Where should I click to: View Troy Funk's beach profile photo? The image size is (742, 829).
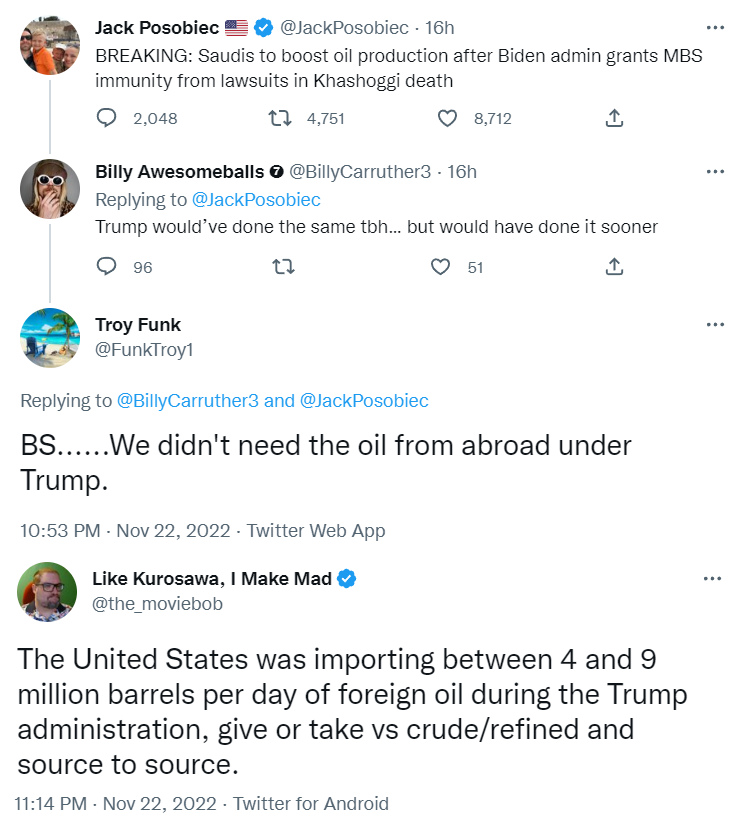click(x=50, y=338)
